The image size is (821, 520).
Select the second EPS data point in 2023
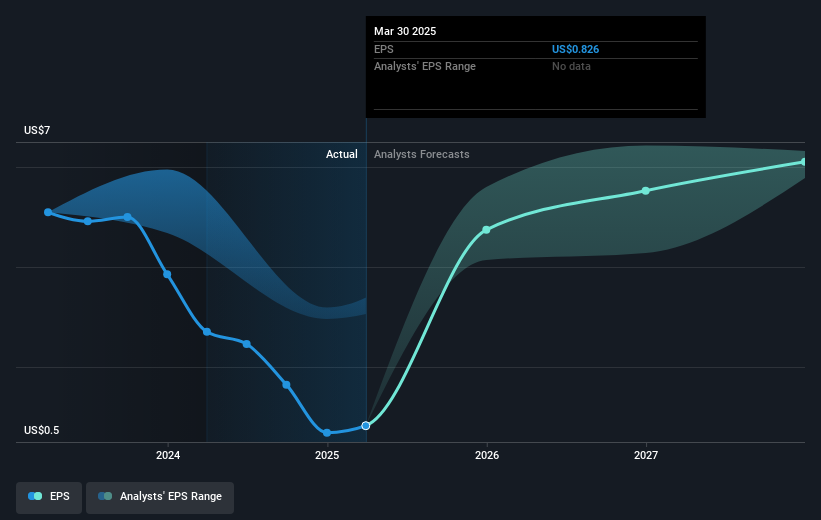88,221
